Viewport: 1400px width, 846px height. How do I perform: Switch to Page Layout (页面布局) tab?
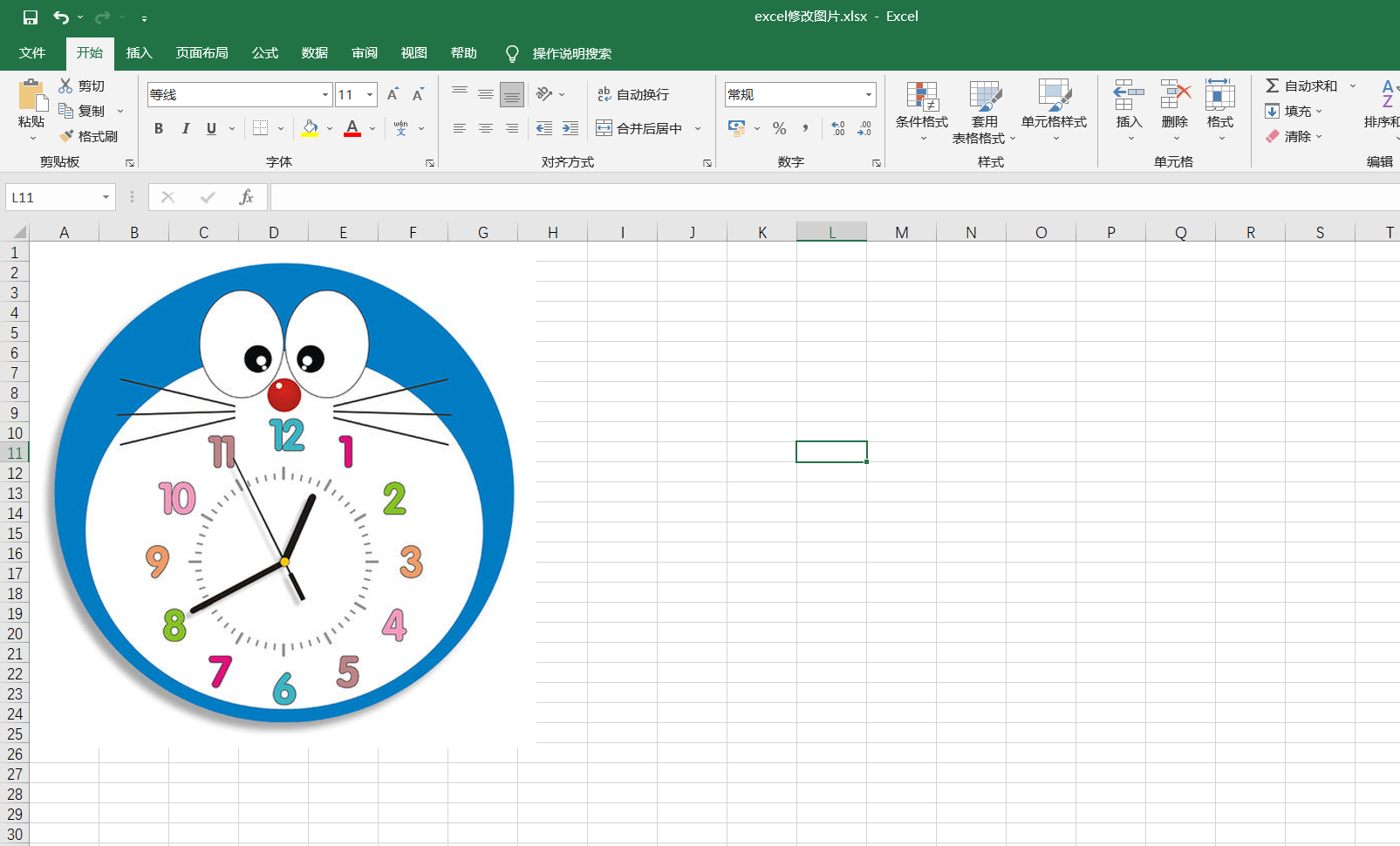[201, 53]
